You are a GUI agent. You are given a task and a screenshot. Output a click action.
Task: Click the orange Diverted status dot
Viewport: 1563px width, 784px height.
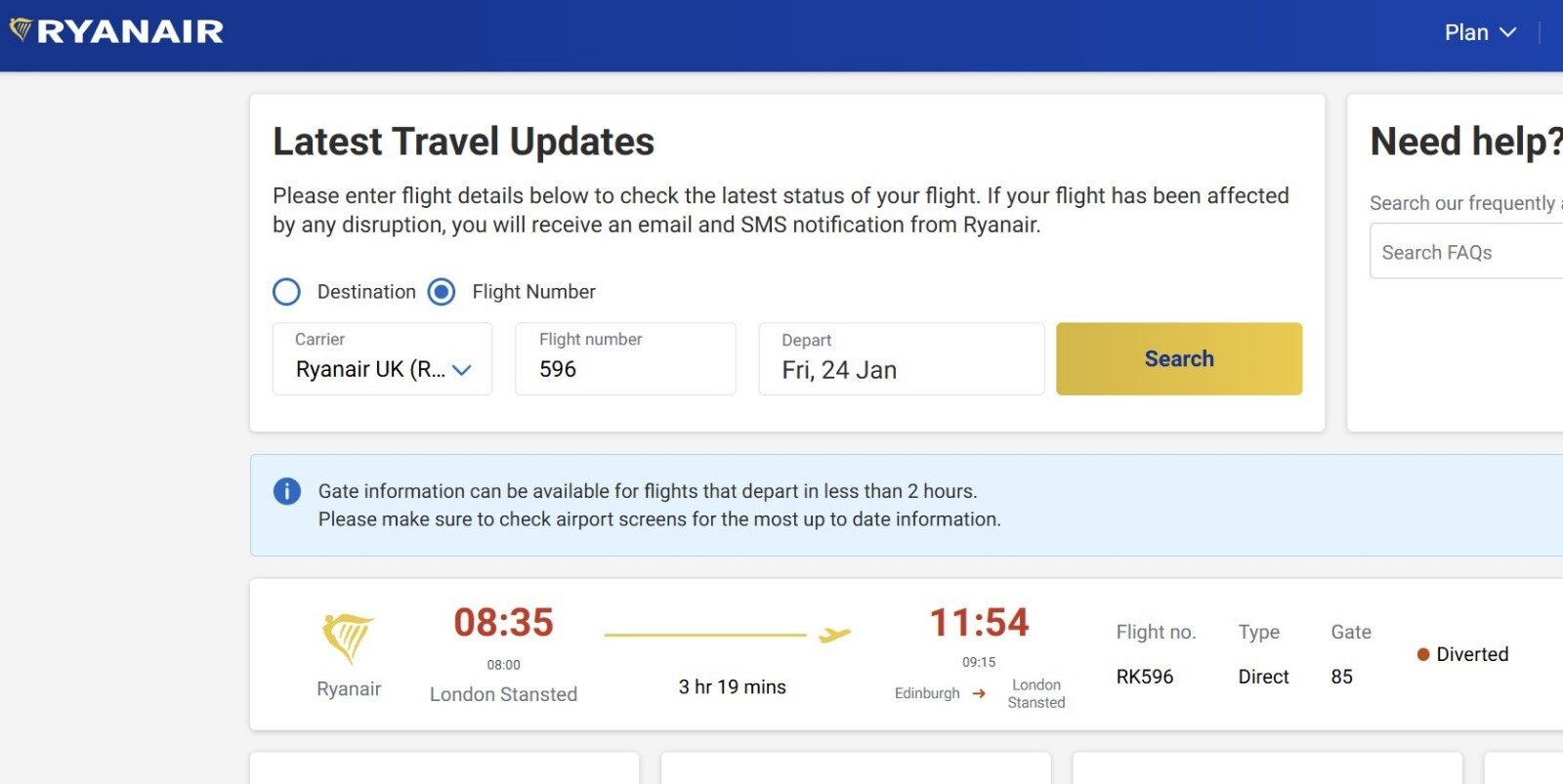tap(1423, 654)
